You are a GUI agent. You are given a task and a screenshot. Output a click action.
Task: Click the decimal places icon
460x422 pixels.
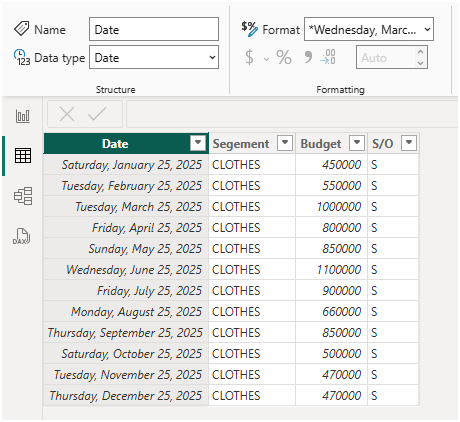click(328, 57)
